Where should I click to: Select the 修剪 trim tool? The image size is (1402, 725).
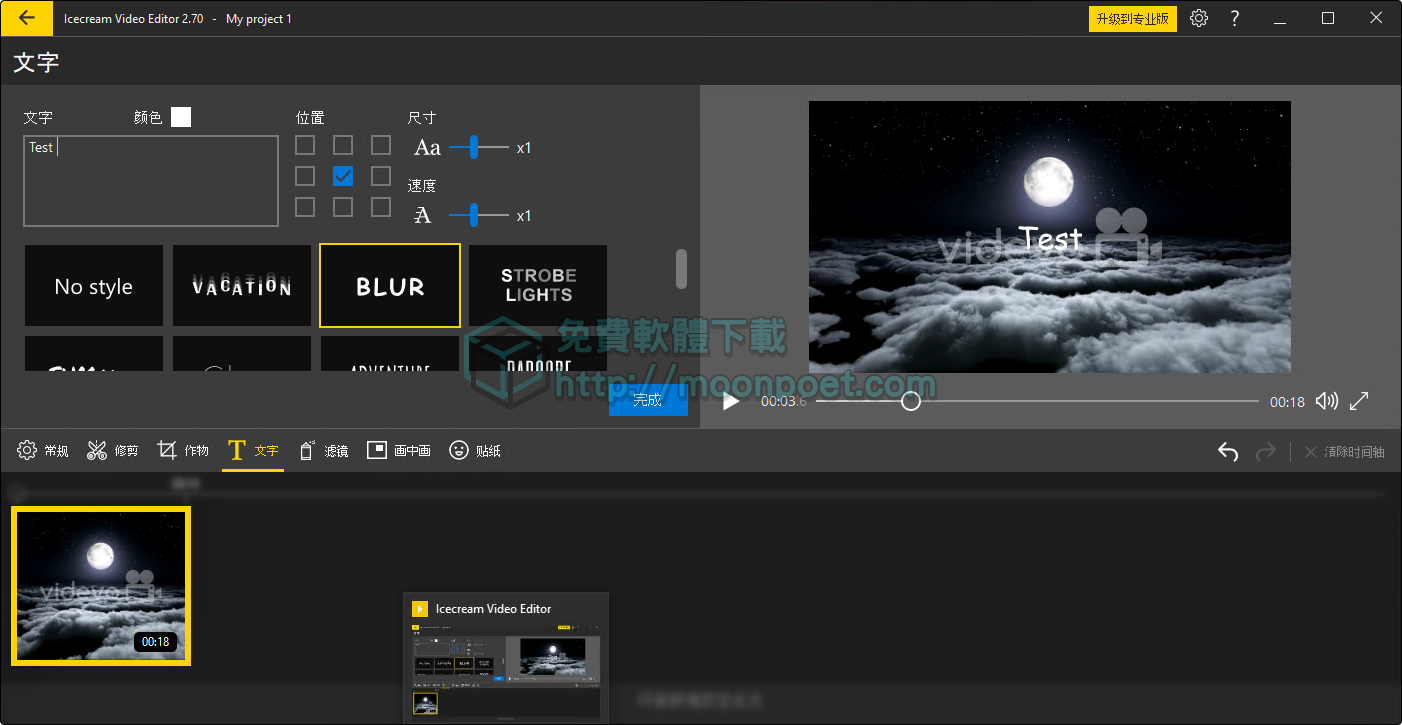(112, 450)
